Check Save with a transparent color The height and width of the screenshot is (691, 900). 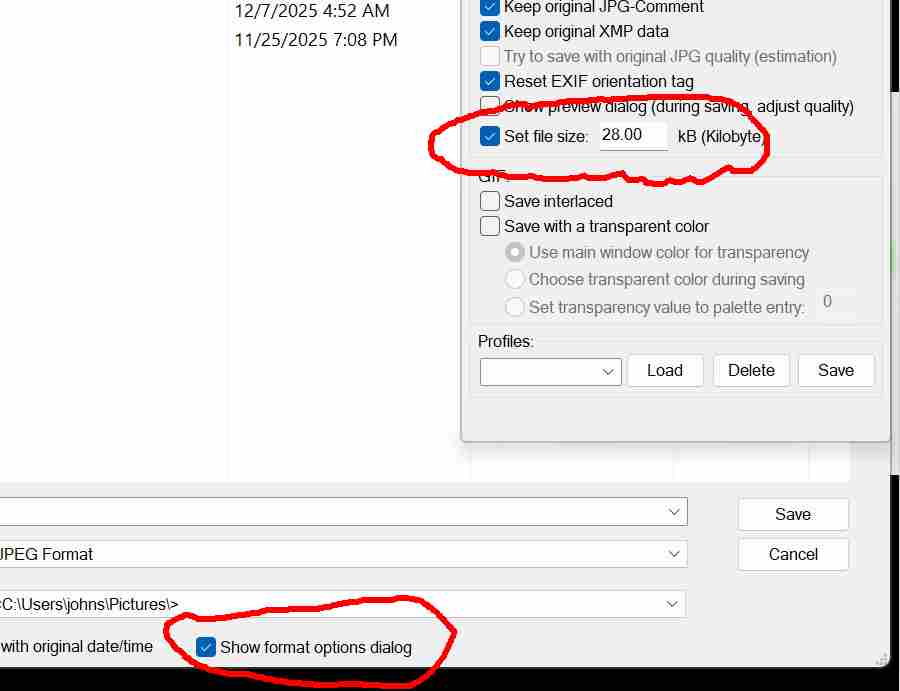point(490,226)
